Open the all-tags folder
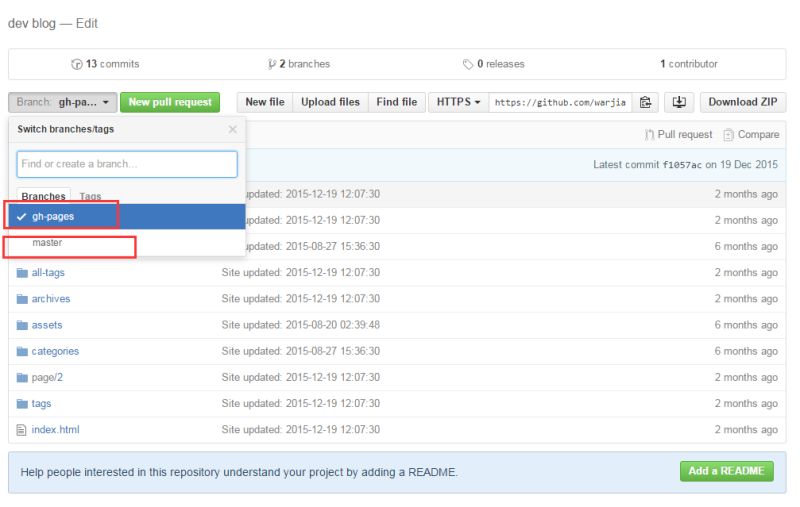Image resolution: width=800 pixels, height=507 pixels. pos(48,272)
